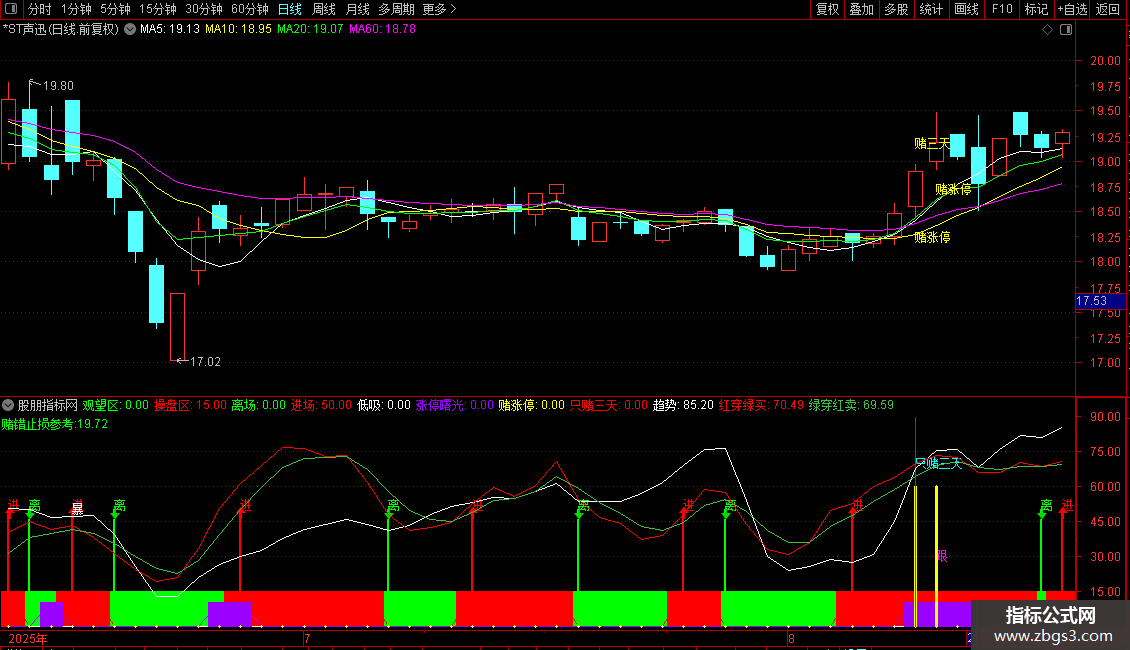Select the 30分钟 period tab

tap(204, 9)
